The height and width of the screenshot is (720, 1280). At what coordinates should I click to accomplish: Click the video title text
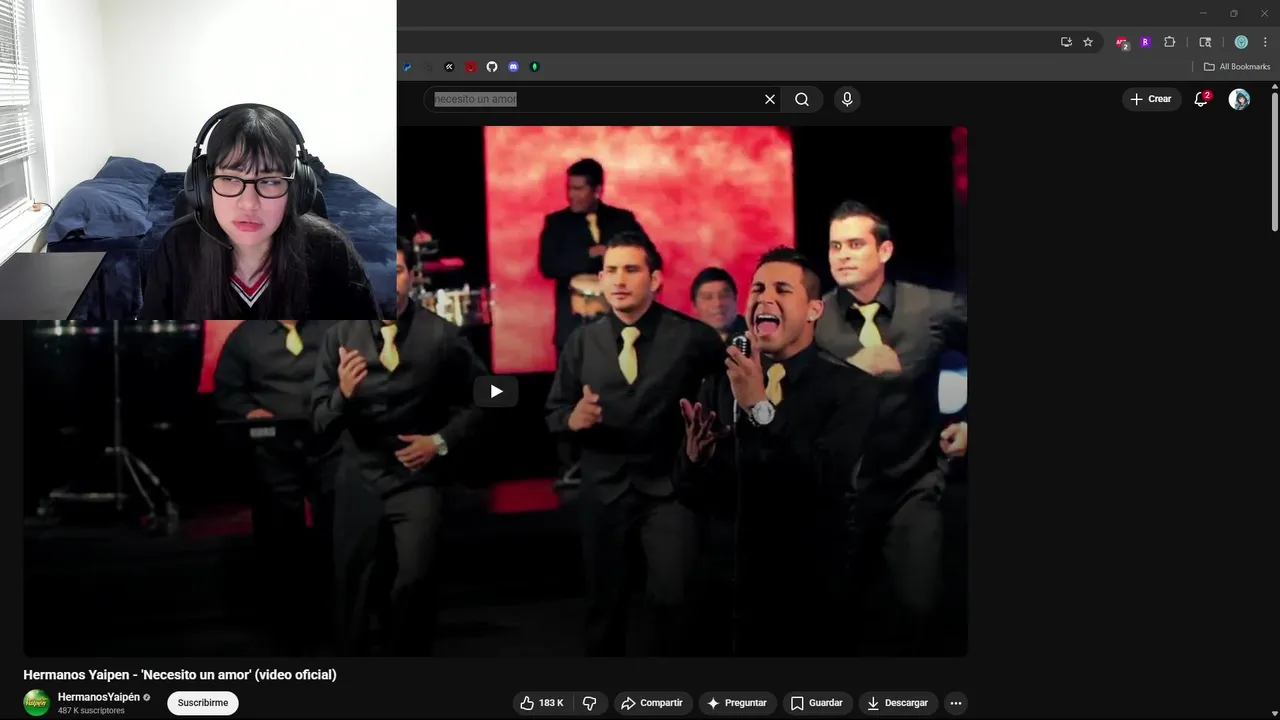point(180,675)
